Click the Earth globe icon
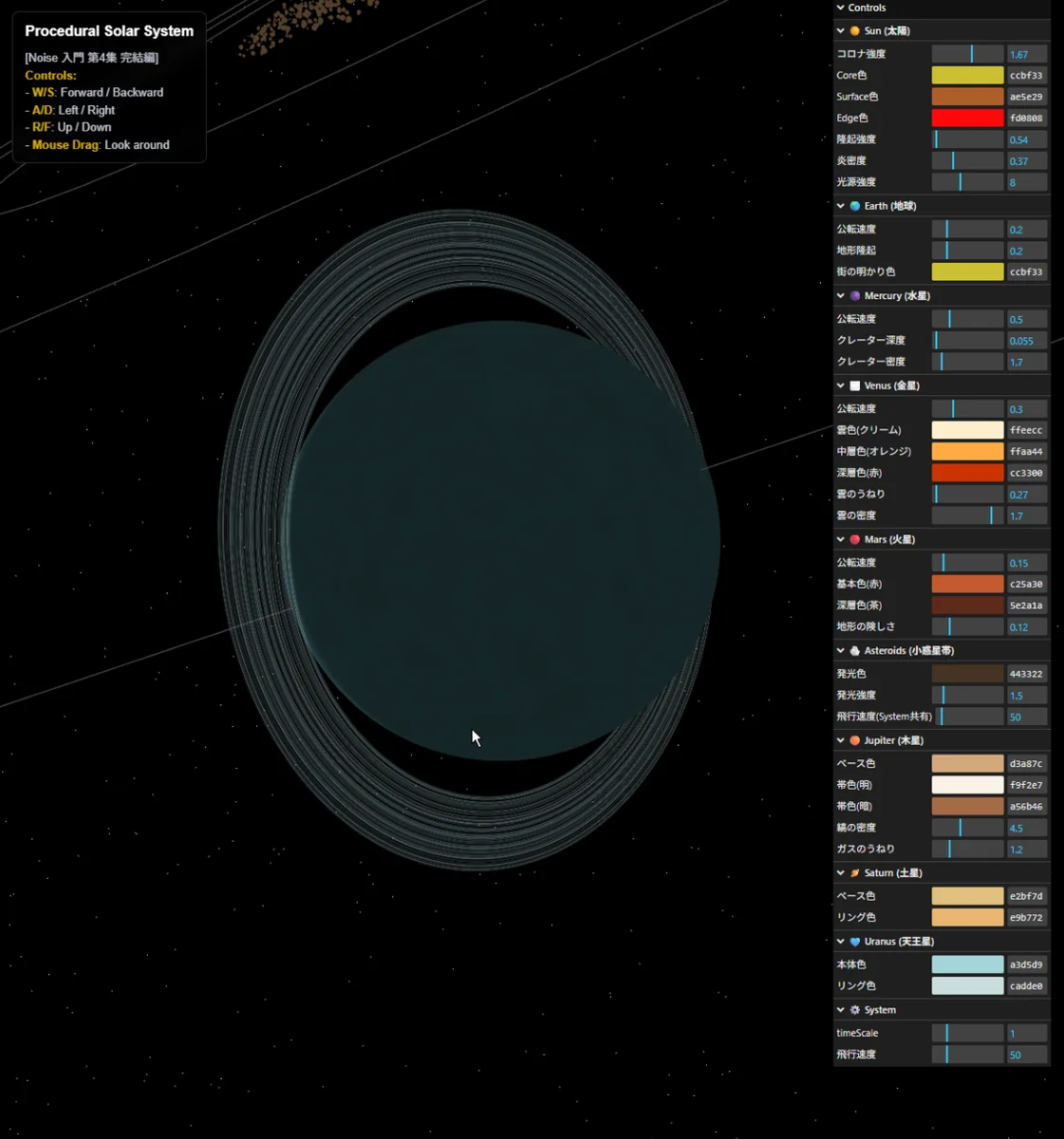The image size is (1064, 1139). click(x=854, y=206)
